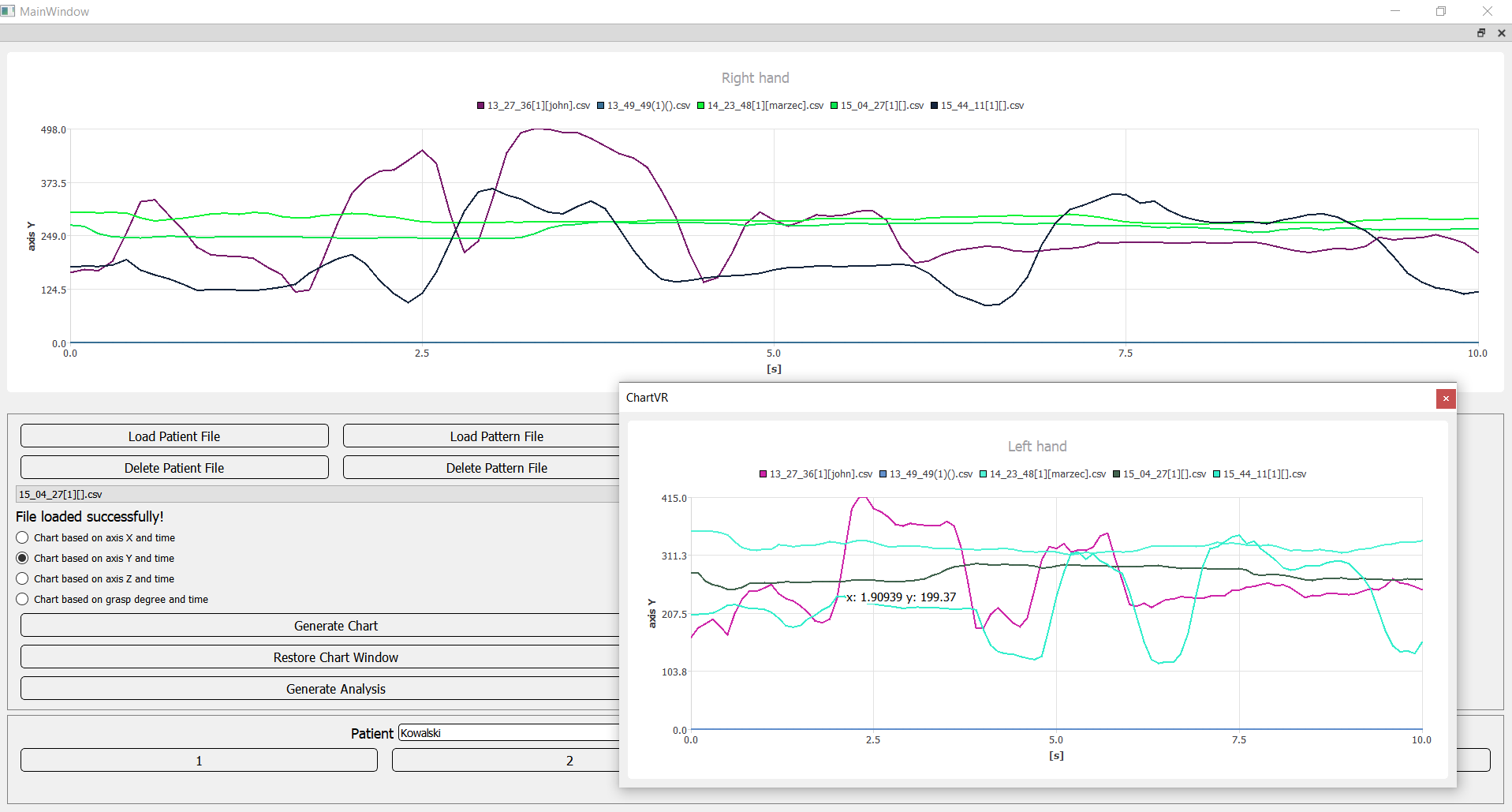Screen dimensions: 1512x812
Task: Click Delete Patient File
Action: pos(174,468)
